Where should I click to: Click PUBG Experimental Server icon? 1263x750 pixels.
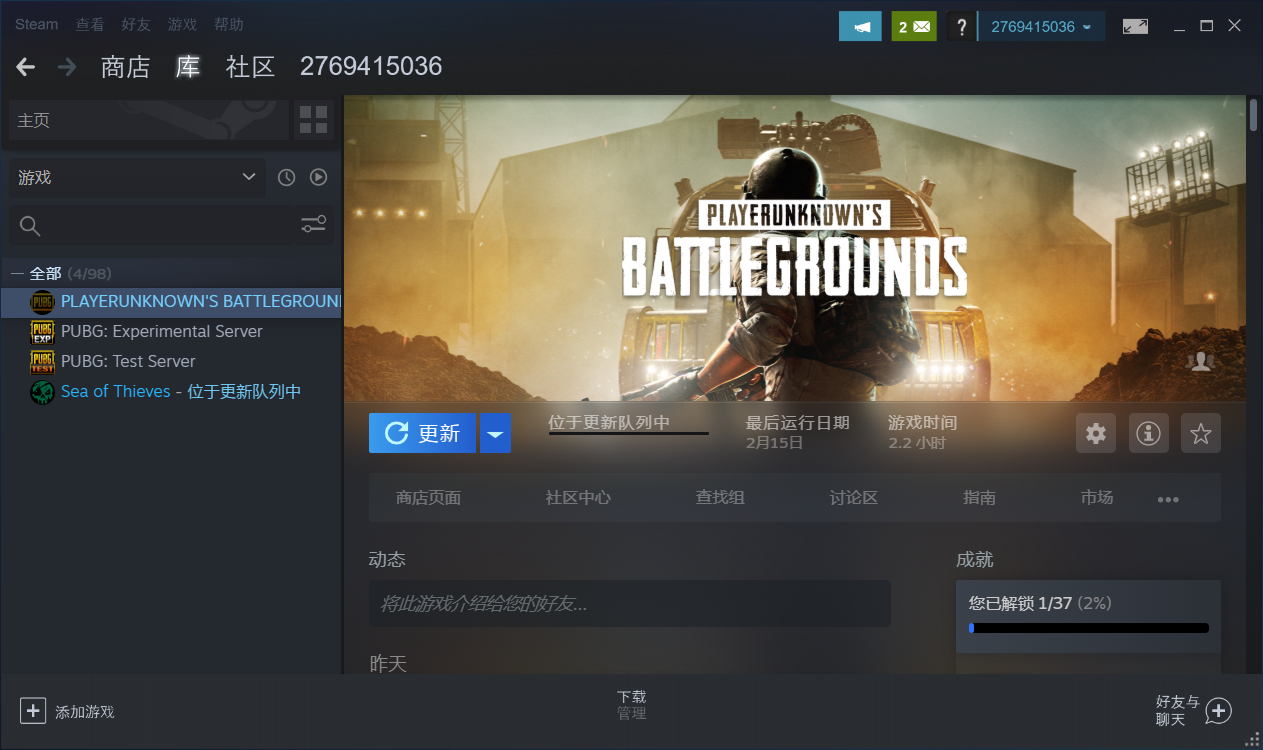42,331
